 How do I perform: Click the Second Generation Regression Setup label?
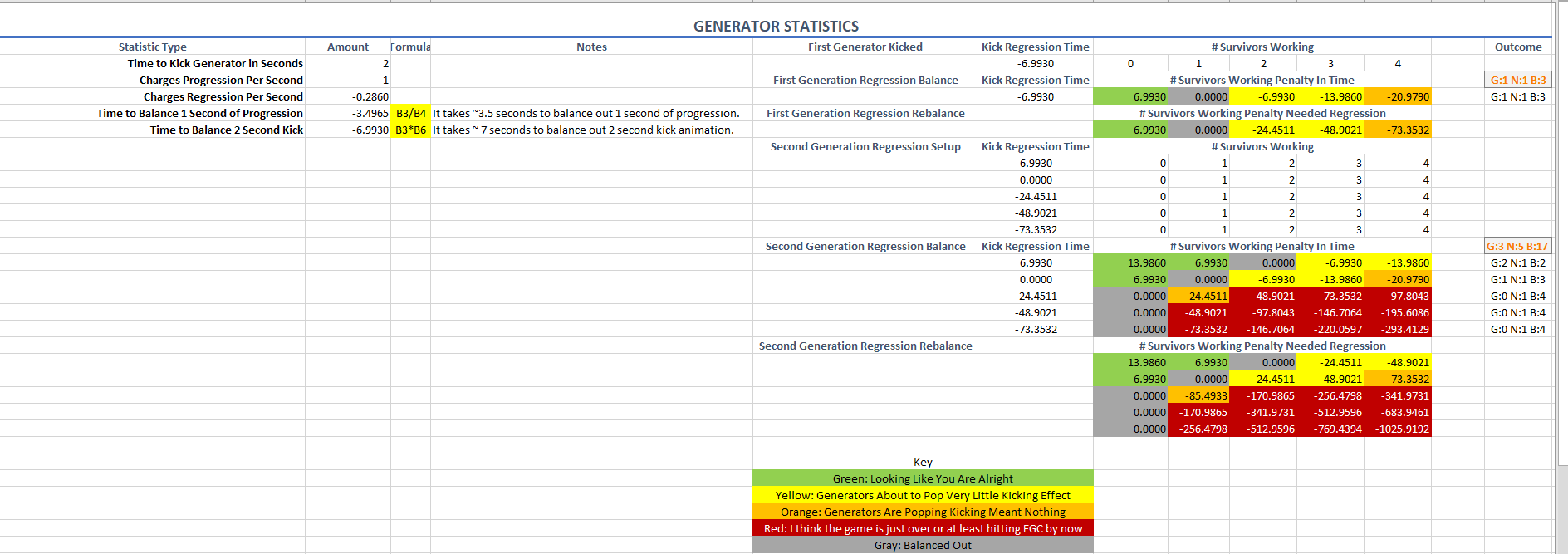coord(865,146)
